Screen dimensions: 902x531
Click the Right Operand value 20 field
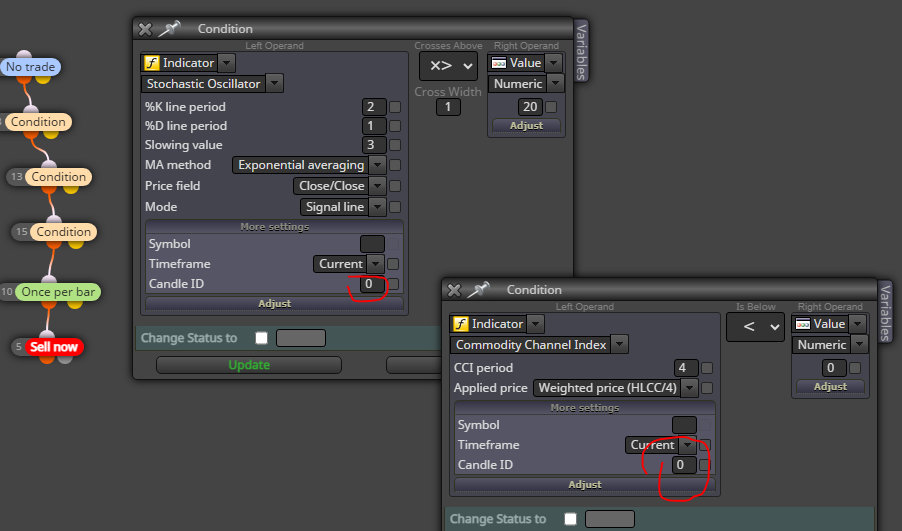tap(530, 107)
